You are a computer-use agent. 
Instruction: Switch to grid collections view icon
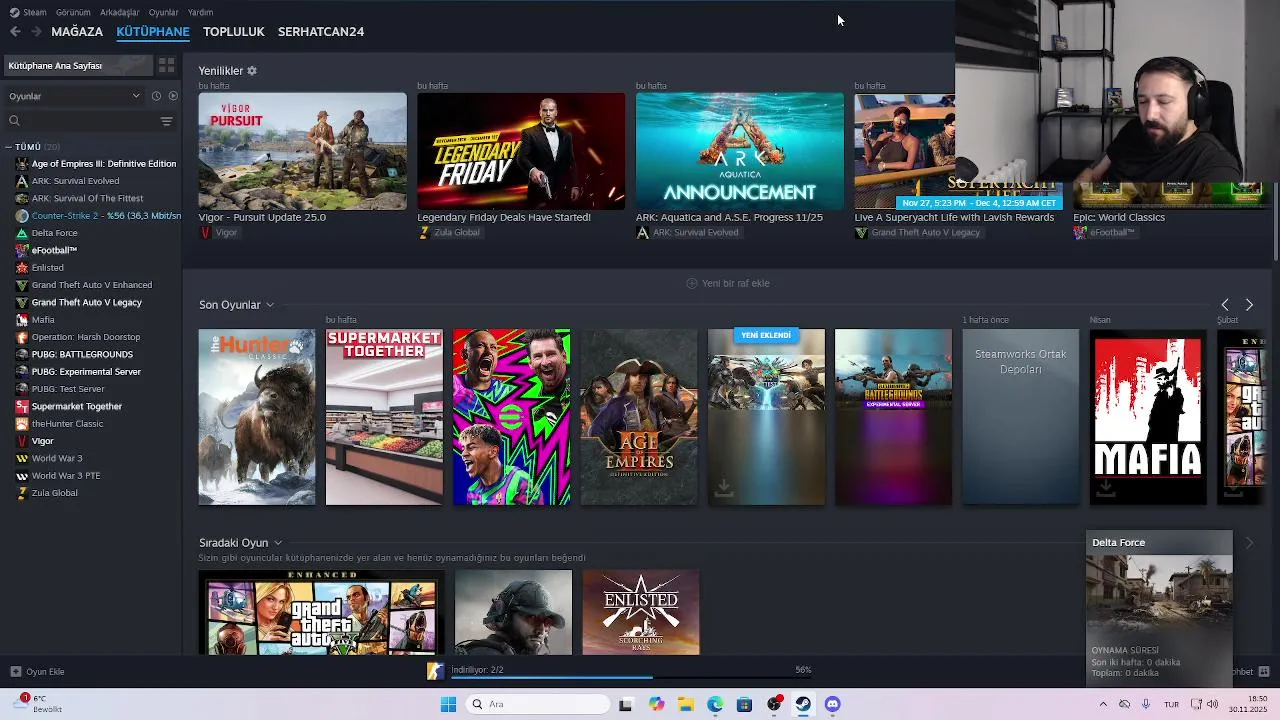[x=166, y=66]
